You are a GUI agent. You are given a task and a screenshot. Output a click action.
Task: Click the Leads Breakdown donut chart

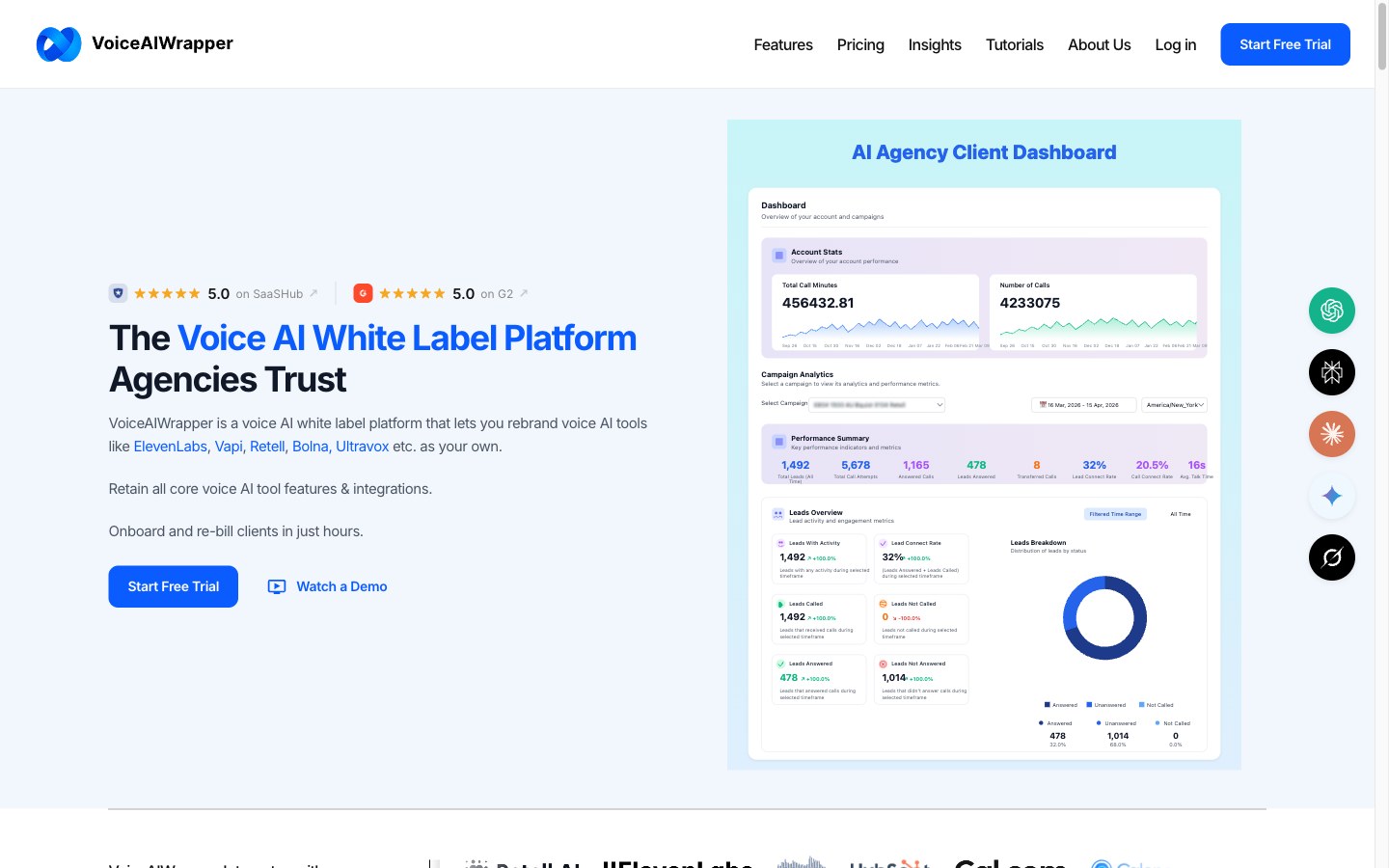tap(1104, 618)
